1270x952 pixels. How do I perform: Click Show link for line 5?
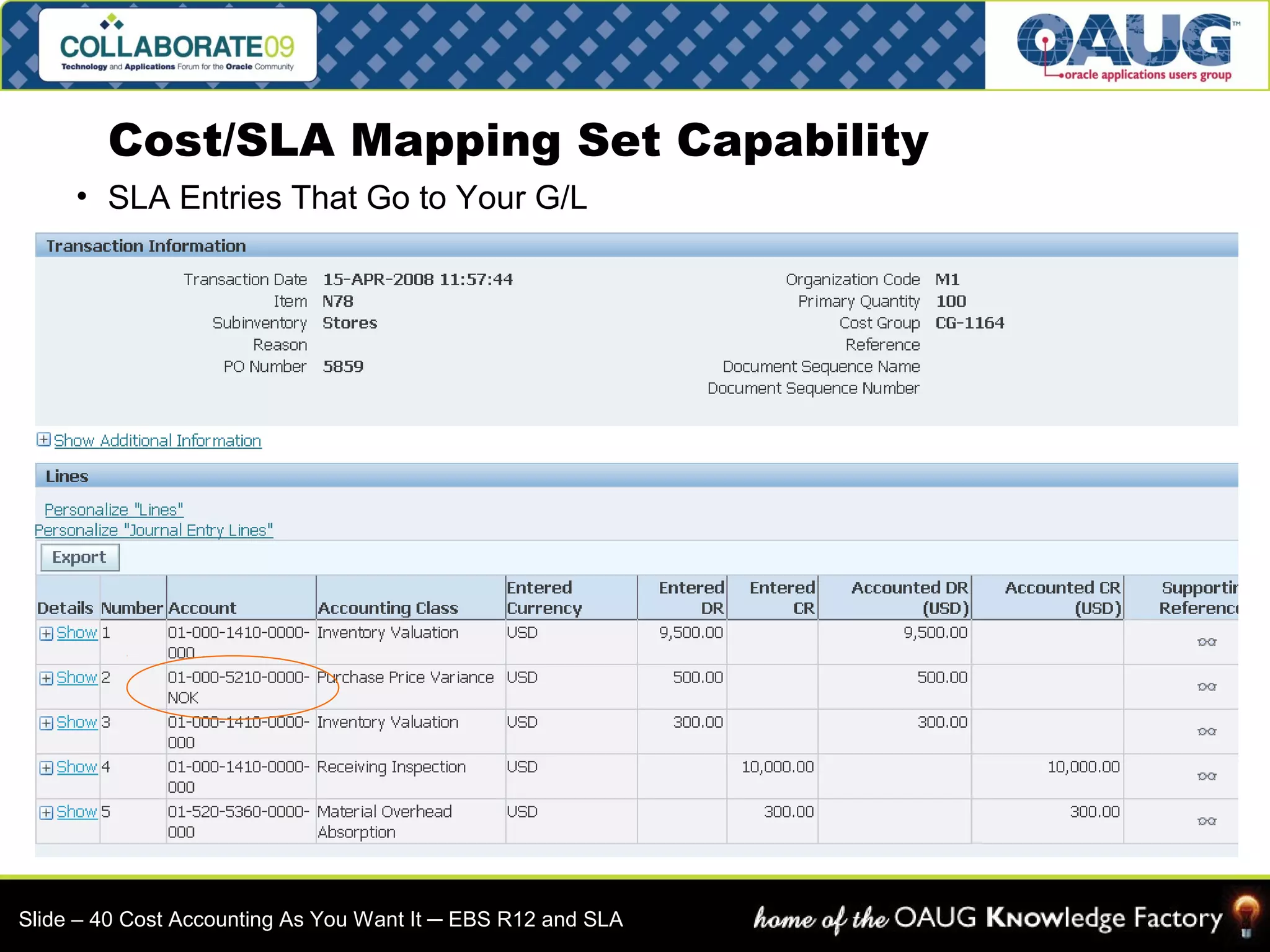point(77,812)
